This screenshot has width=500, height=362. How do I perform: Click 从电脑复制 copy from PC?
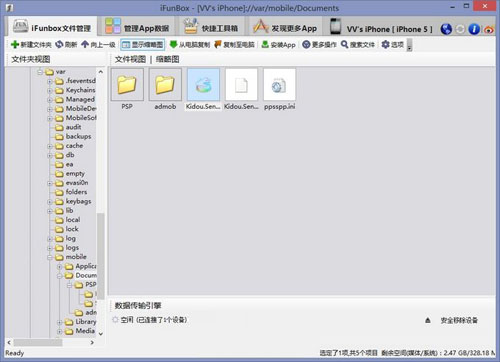[x=190, y=44]
